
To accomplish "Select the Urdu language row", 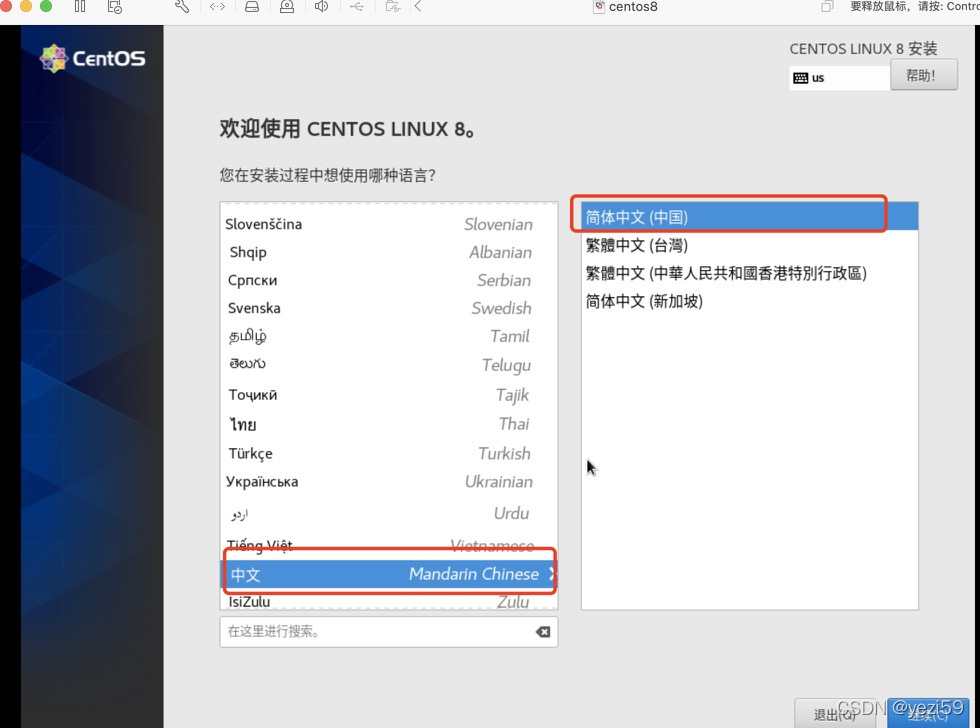I will point(389,513).
